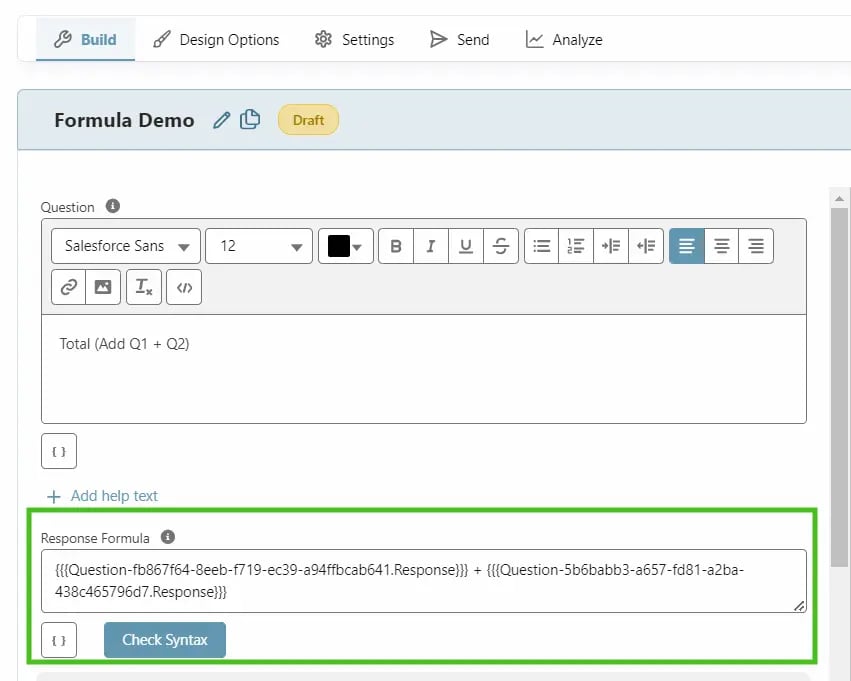Screen dimensions: 851x681
Task: Toggle bold formatting
Action: 396,246
